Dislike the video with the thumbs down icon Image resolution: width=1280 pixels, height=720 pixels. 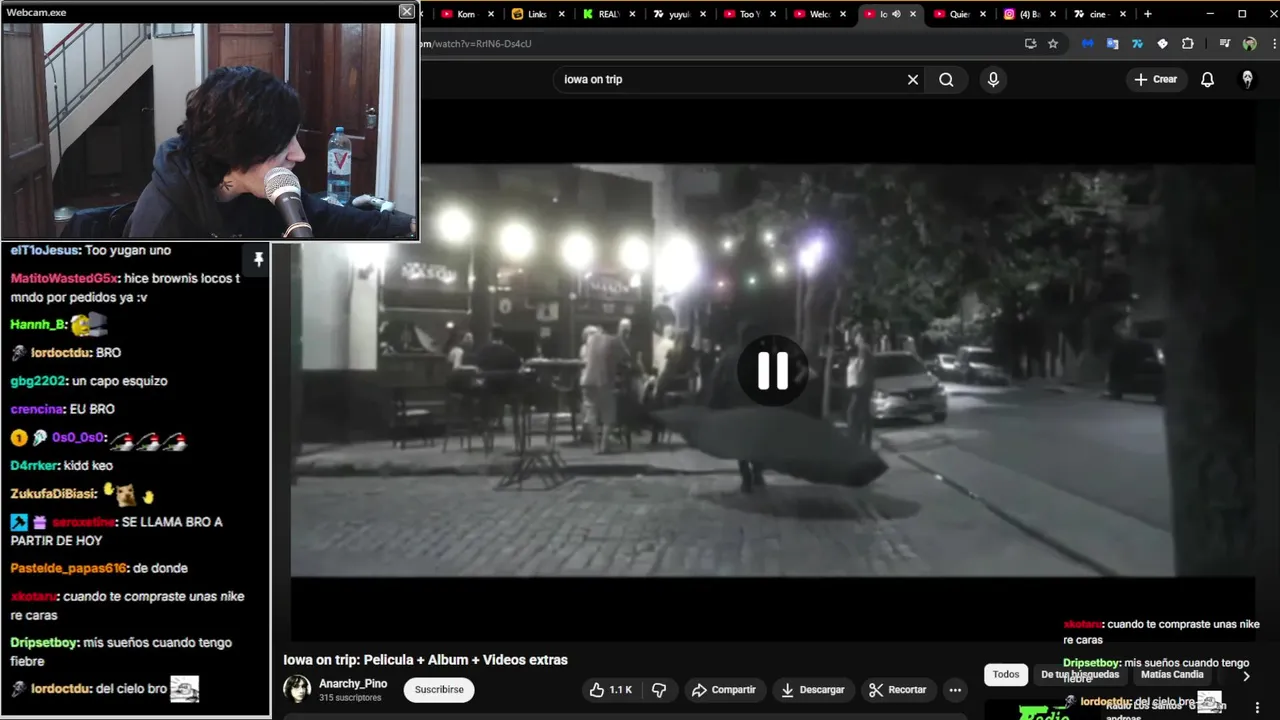659,690
